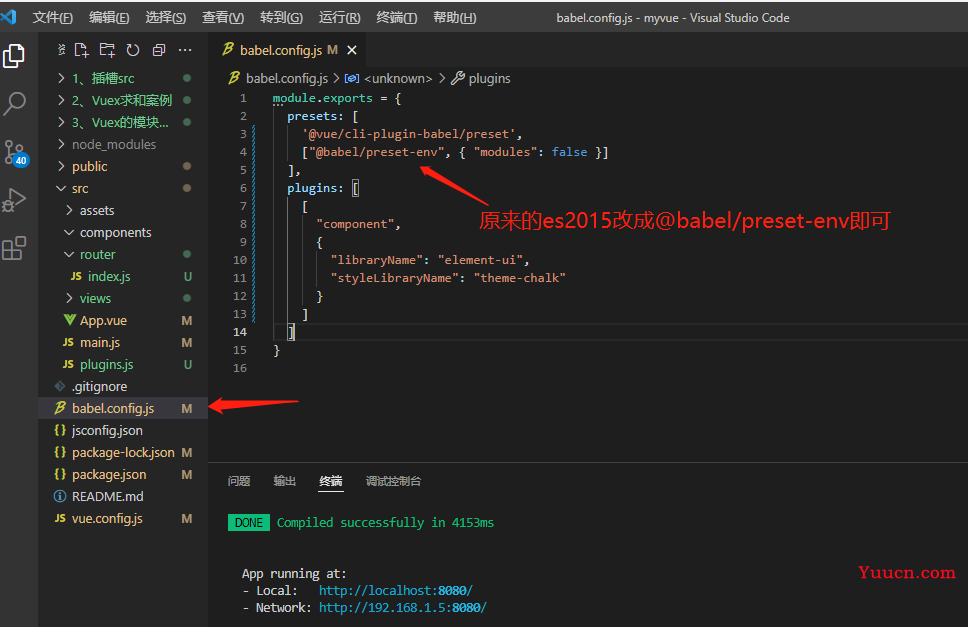This screenshot has height=627, width=968.
Task: Click babel.config.js in the breadcrumb
Action: point(286,78)
